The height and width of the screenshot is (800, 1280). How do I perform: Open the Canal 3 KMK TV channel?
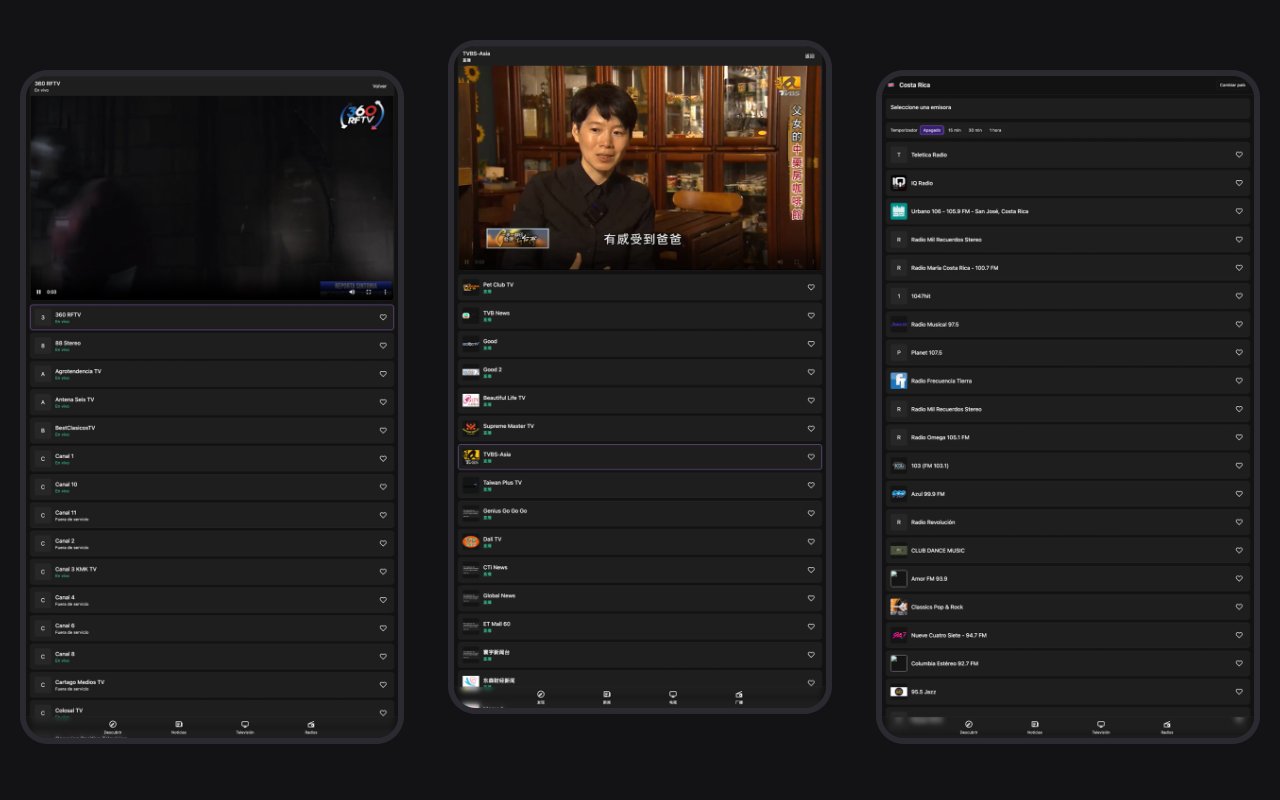212,571
